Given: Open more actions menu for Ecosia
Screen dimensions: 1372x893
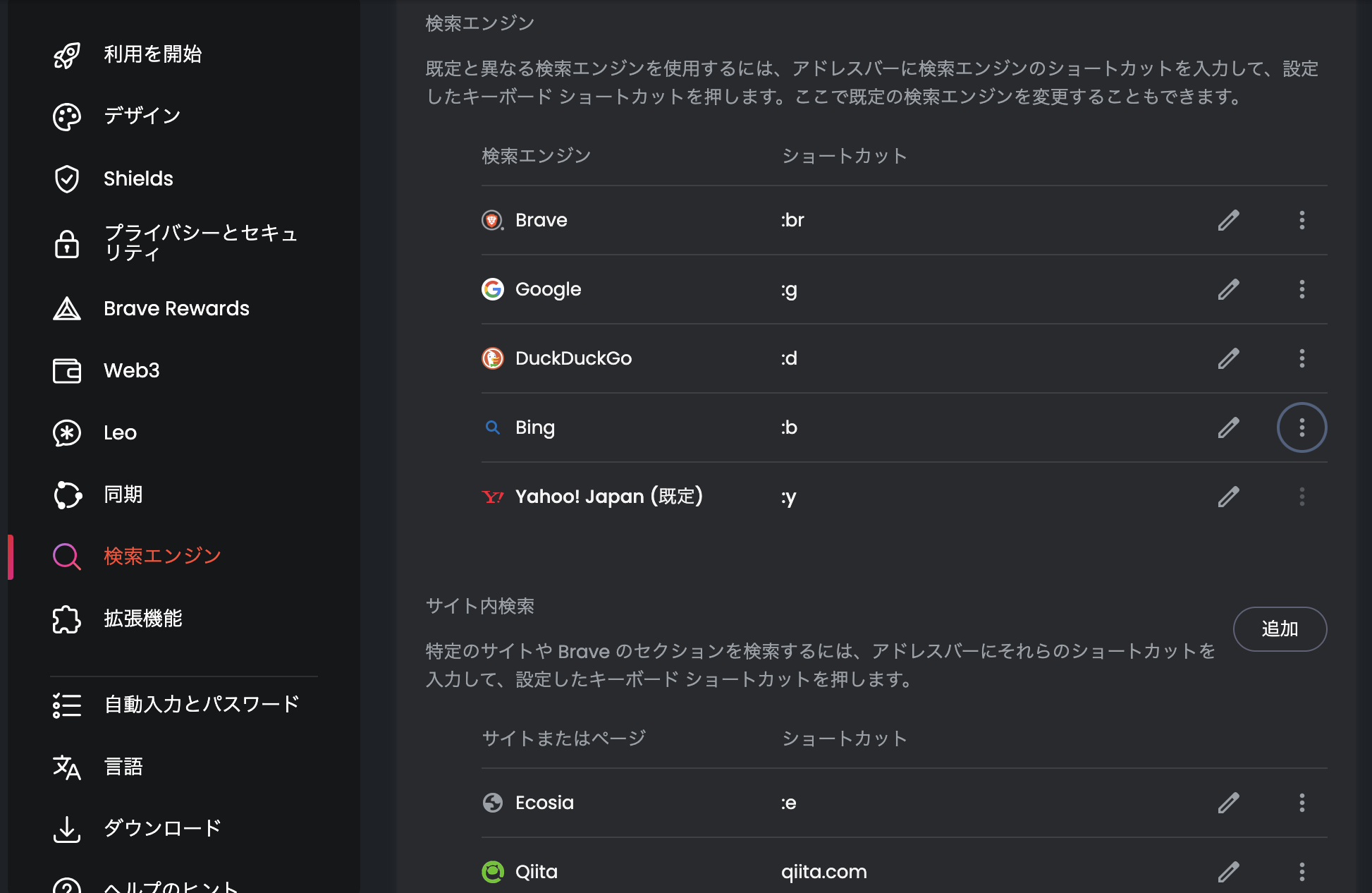Looking at the screenshot, I should tap(1302, 803).
